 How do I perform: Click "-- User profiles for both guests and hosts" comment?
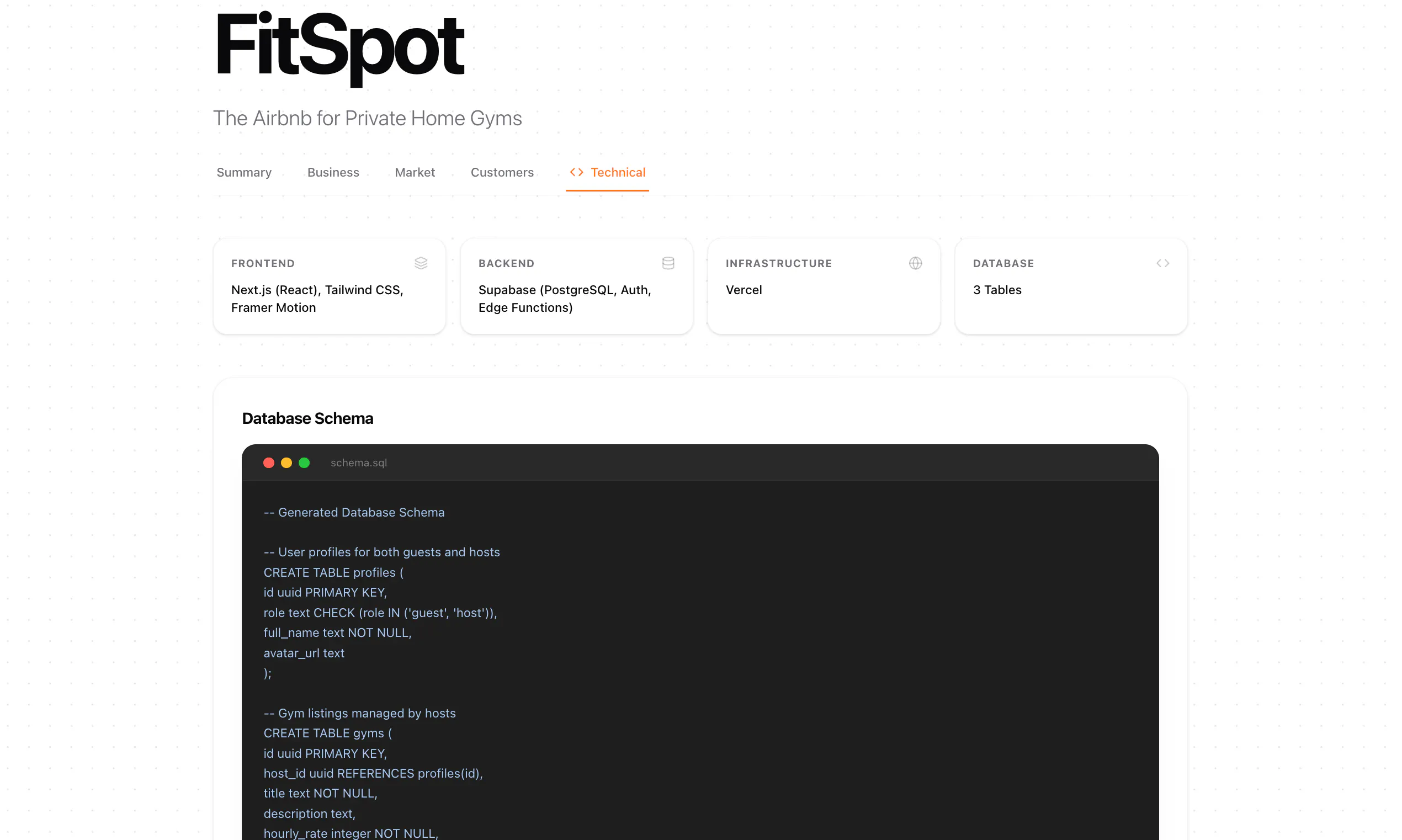(382, 552)
